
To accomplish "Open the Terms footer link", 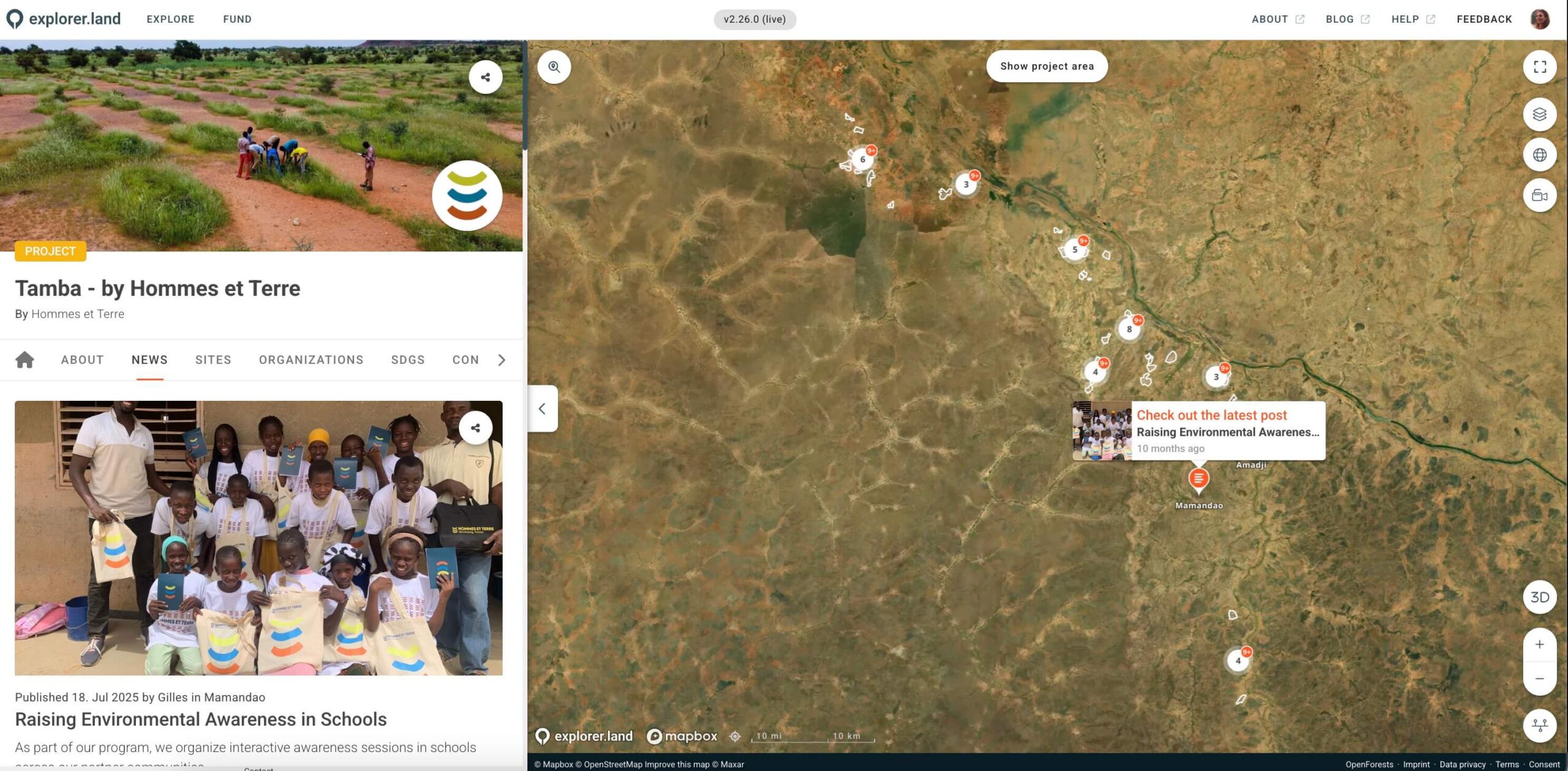I will [x=1507, y=764].
